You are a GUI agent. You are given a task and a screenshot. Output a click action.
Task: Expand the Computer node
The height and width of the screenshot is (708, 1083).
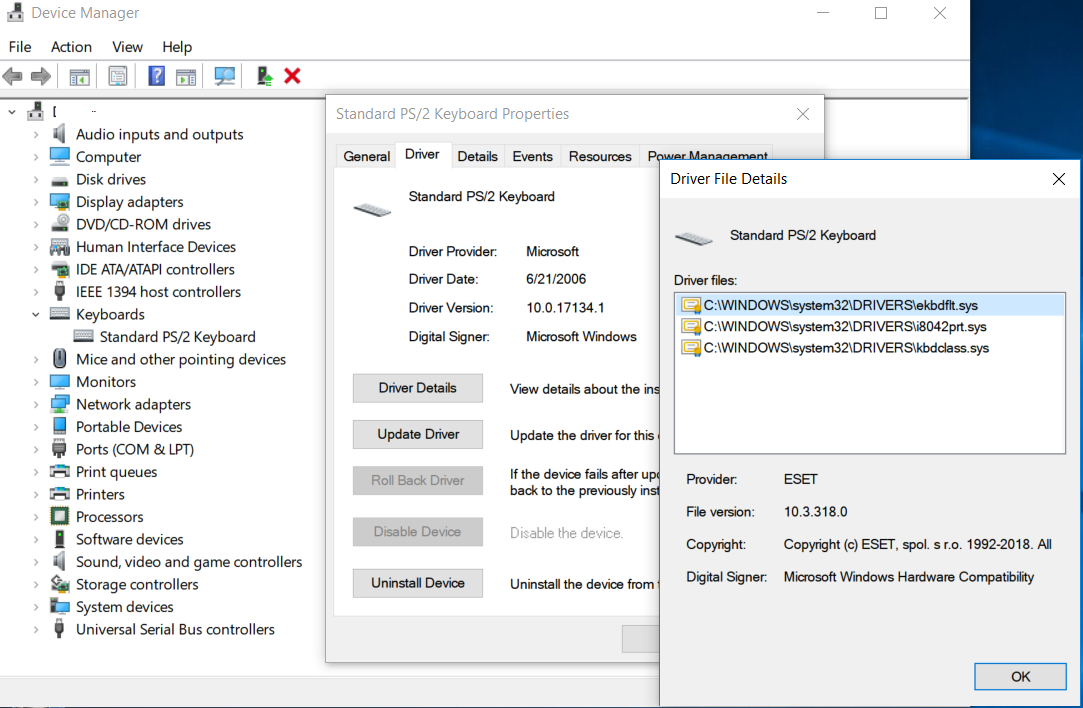[x=36, y=157]
